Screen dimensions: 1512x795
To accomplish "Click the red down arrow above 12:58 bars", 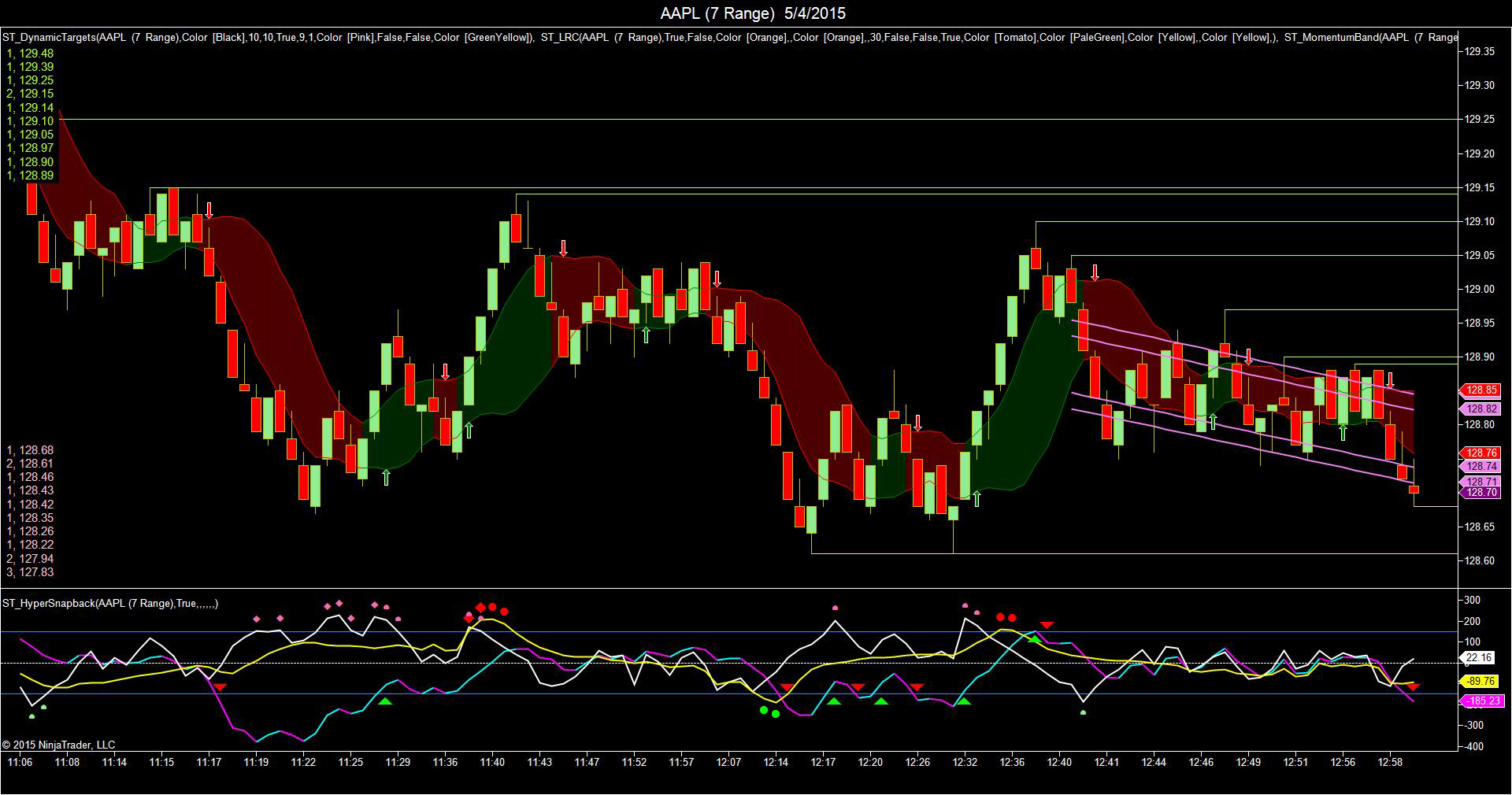I will 1390,380.
